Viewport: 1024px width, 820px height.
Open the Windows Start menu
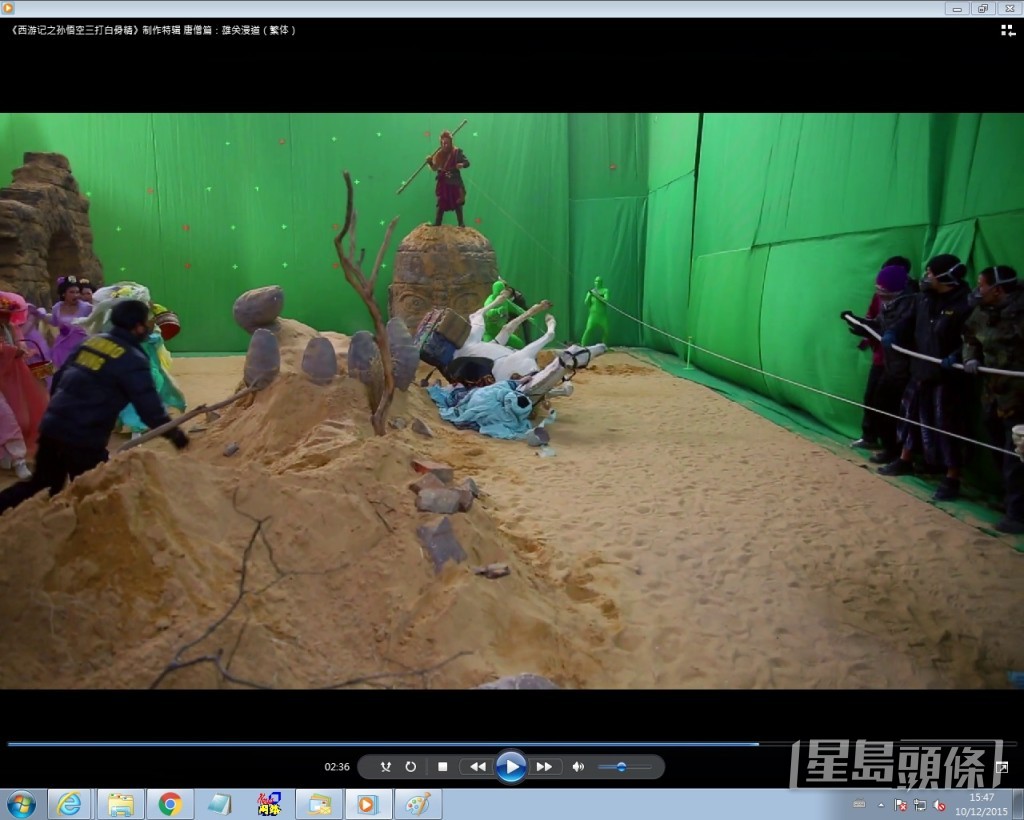click(x=22, y=804)
